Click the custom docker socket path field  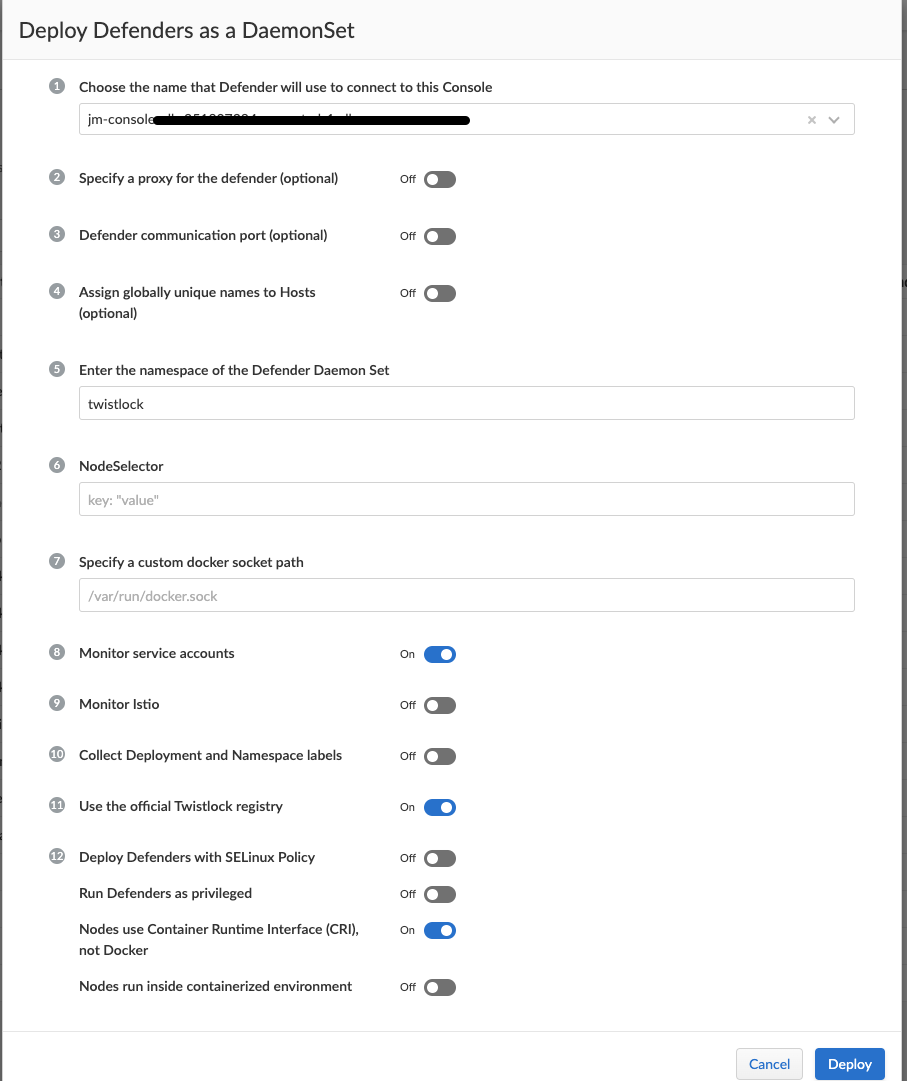click(x=466, y=594)
